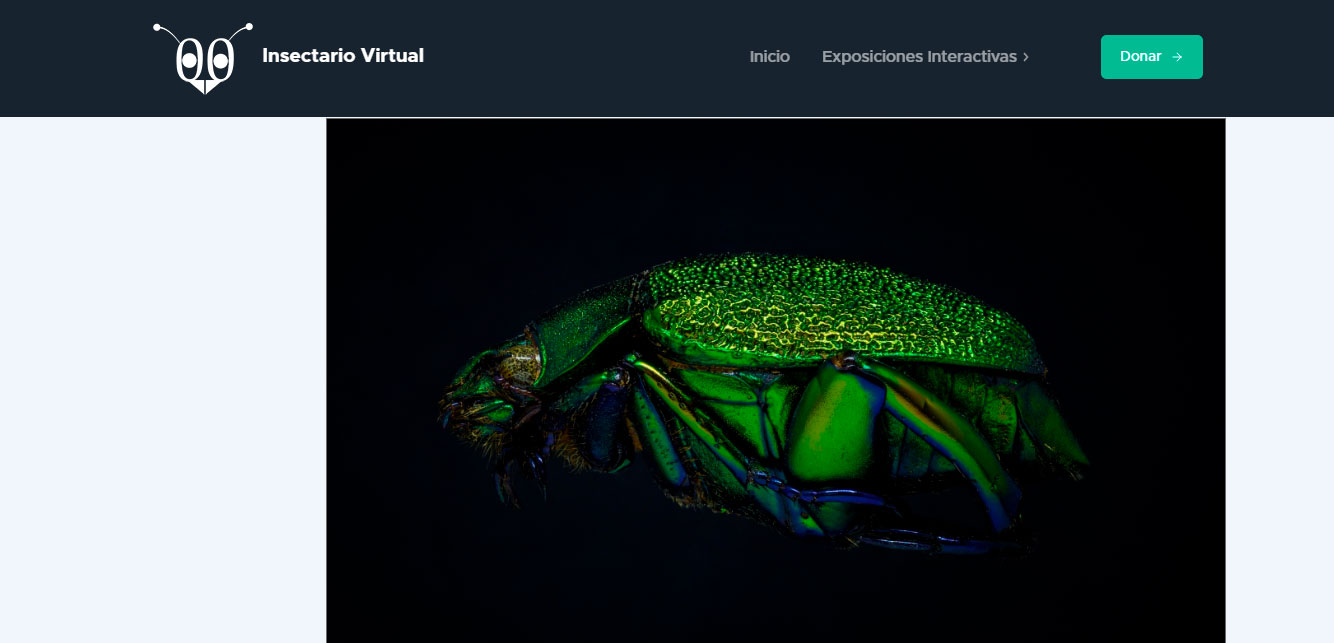Open the Exposiciones Interactivas menu
This screenshot has height=643, width=1334.
pos(918,57)
